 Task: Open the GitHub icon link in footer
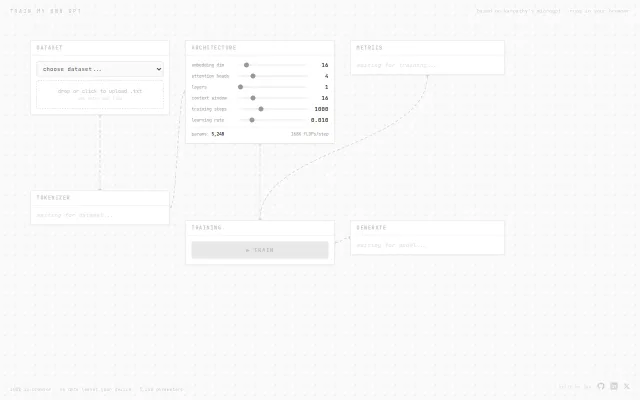(600, 386)
